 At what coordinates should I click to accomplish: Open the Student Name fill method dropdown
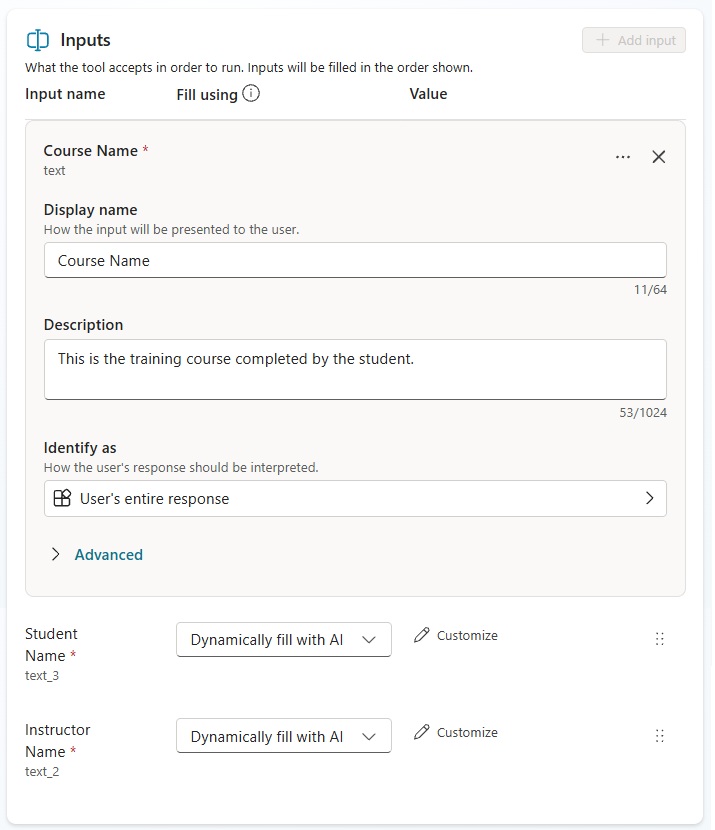[x=283, y=640]
